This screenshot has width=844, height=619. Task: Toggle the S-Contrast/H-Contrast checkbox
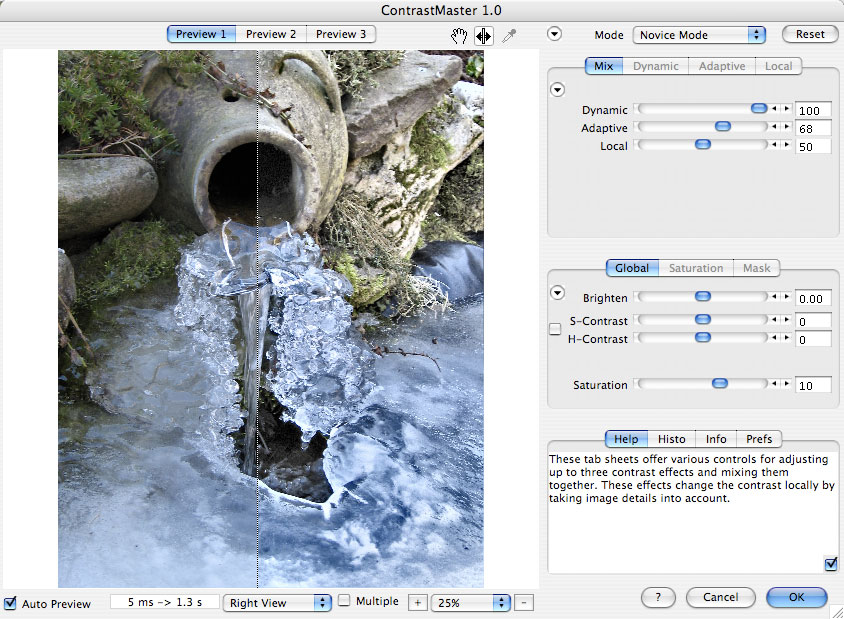(x=555, y=329)
